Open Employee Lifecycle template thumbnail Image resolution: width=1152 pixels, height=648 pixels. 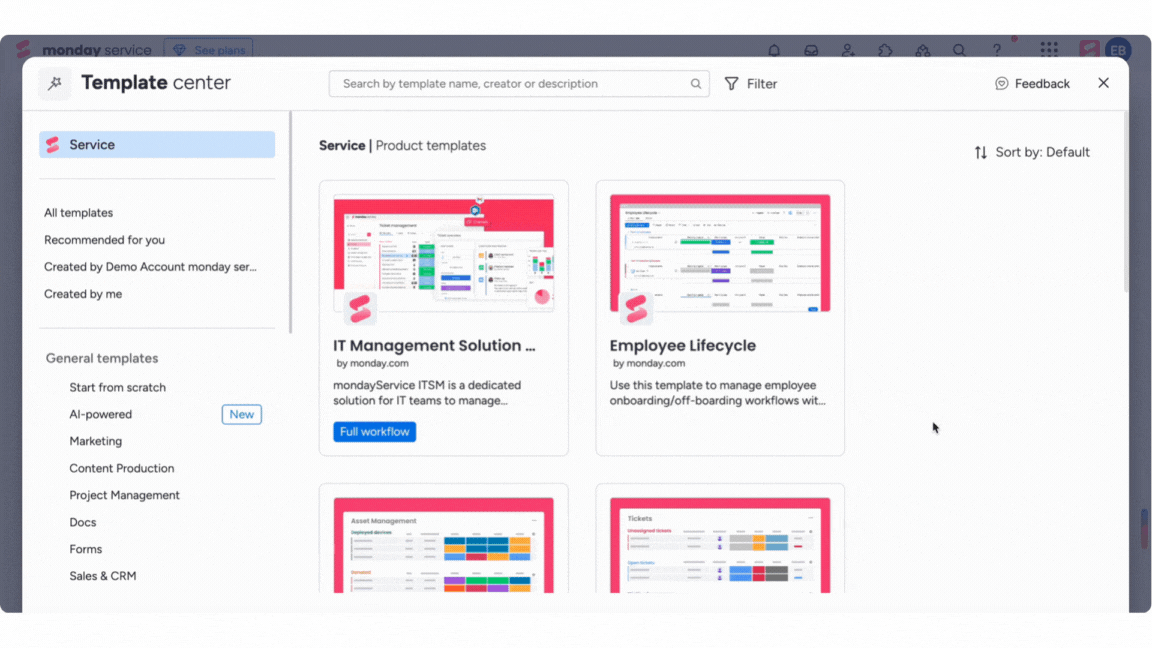click(720, 253)
